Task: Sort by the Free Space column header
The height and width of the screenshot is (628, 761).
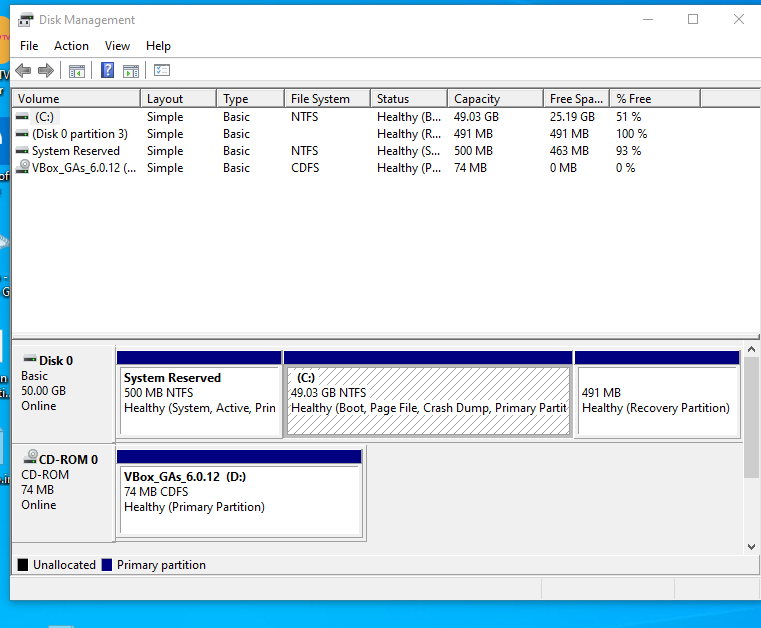Action: pos(577,99)
